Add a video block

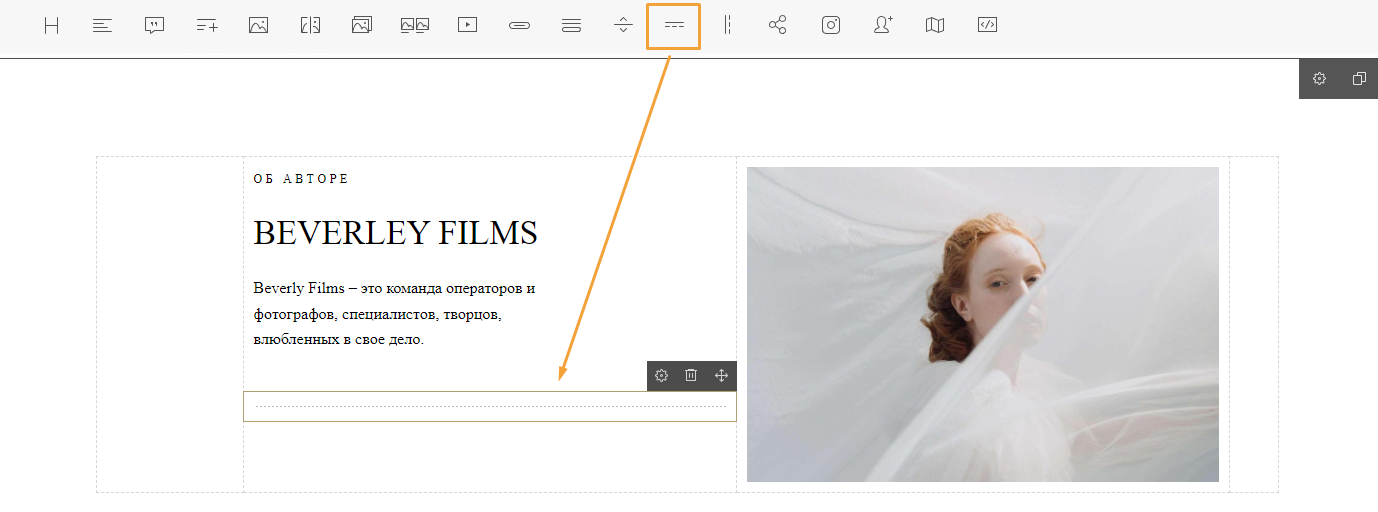tap(467, 26)
